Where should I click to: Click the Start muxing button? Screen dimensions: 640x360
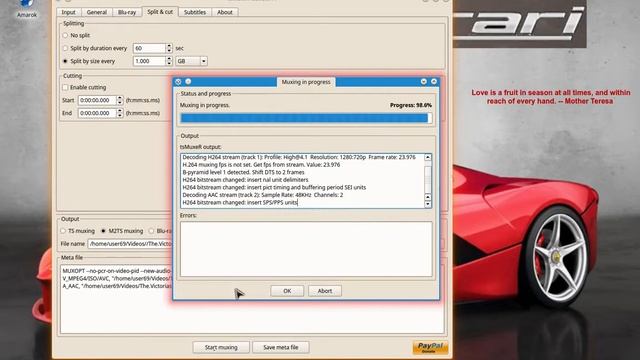[x=221, y=347]
